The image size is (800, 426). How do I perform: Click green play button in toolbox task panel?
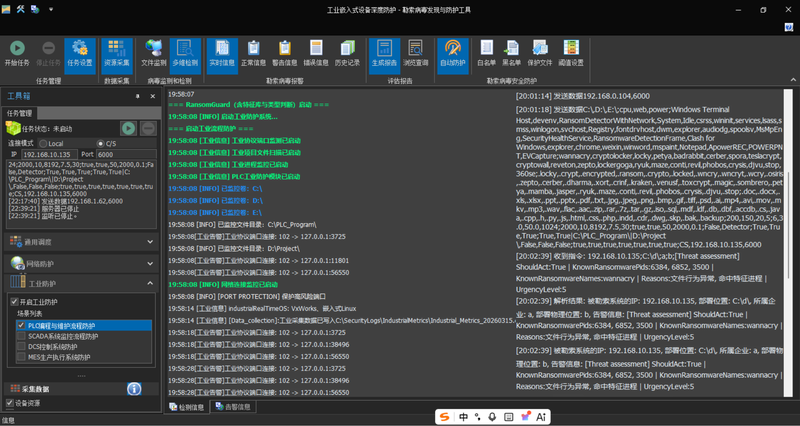pyautogui.click(x=128, y=129)
